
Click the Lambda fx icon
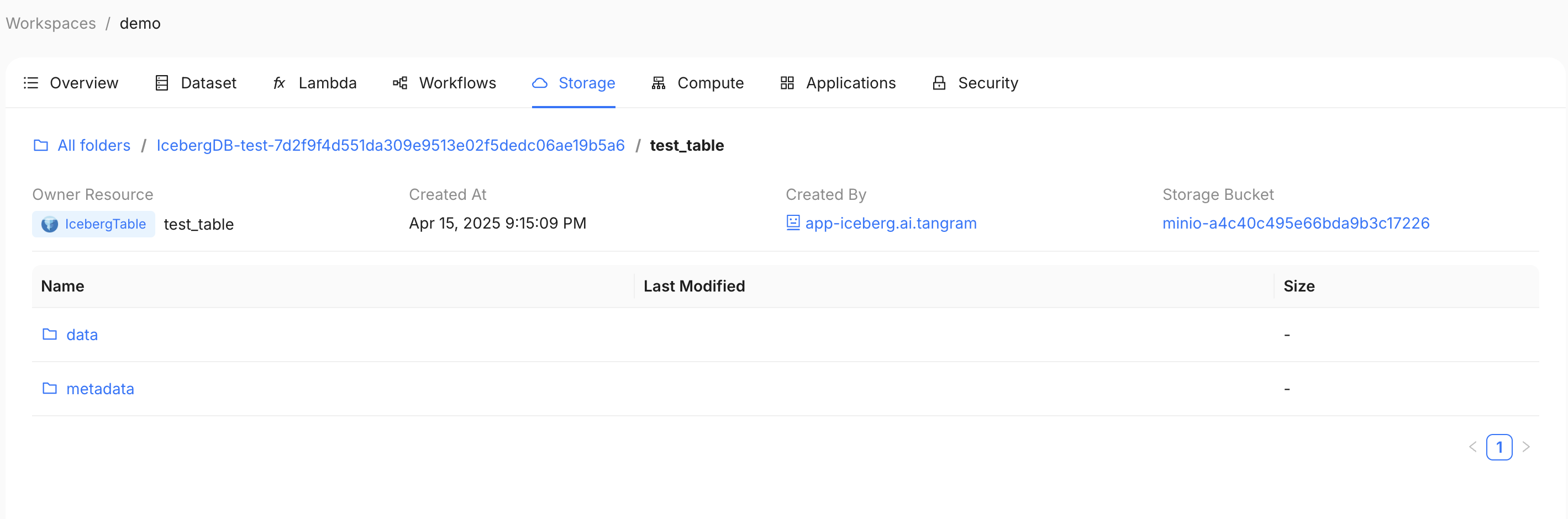click(x=280, y=83)
